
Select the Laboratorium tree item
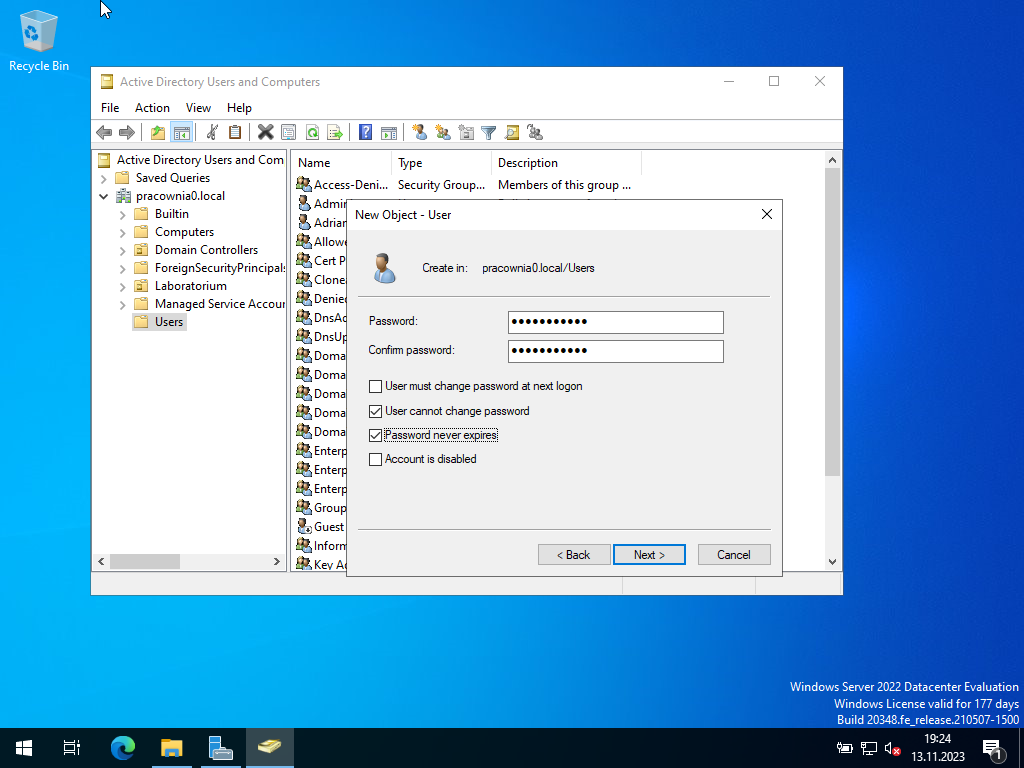[x=191, y=286]
